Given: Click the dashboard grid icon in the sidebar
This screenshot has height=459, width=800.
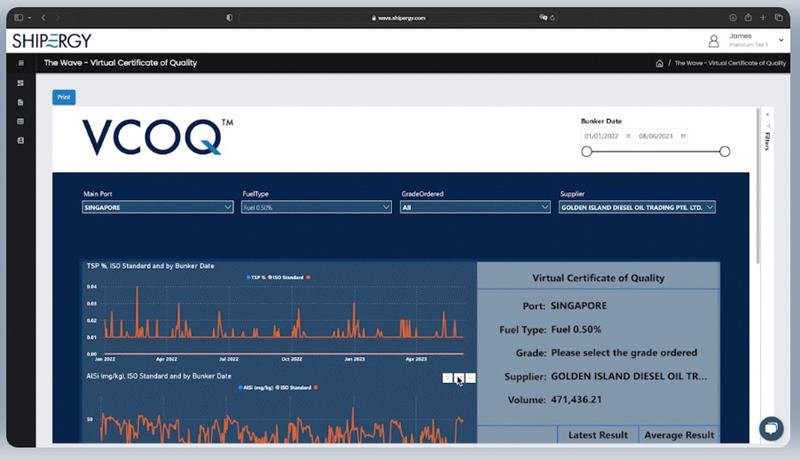Looking at the screenshot, I should tap(20, 83).
